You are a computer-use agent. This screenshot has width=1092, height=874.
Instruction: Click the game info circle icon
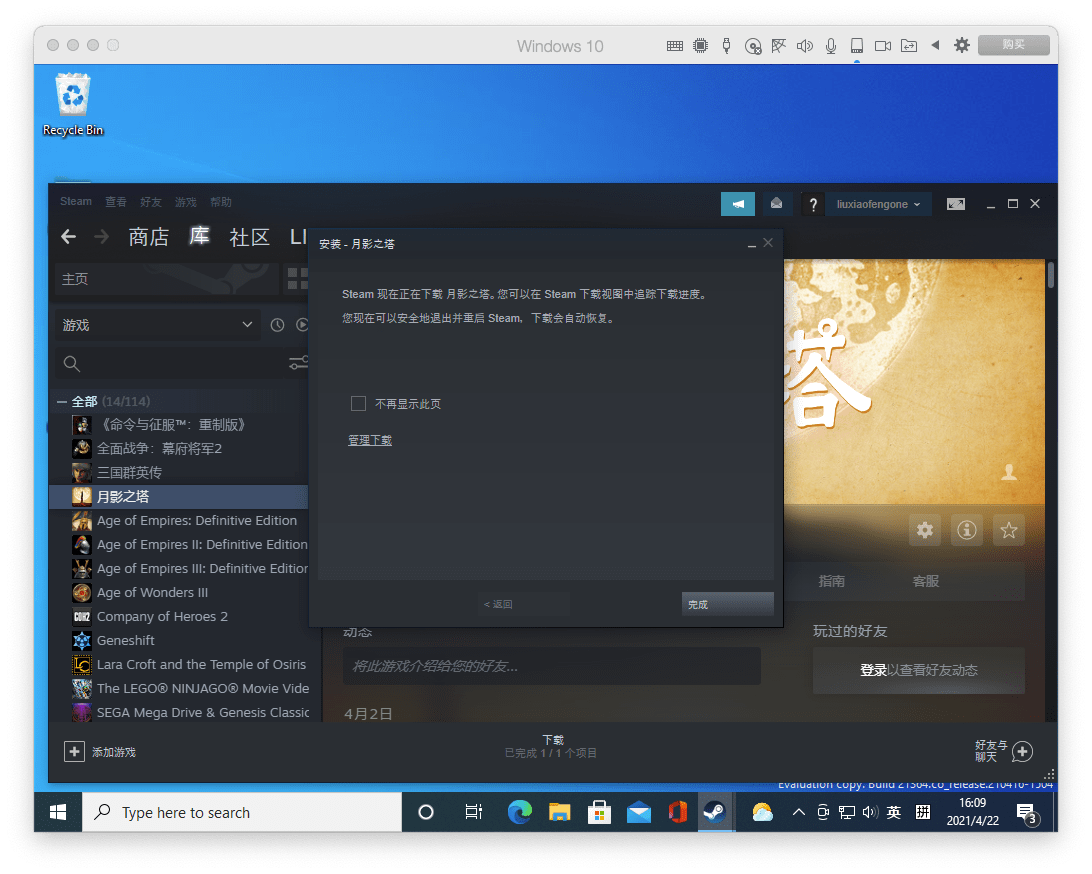click(x=967, y=531)
